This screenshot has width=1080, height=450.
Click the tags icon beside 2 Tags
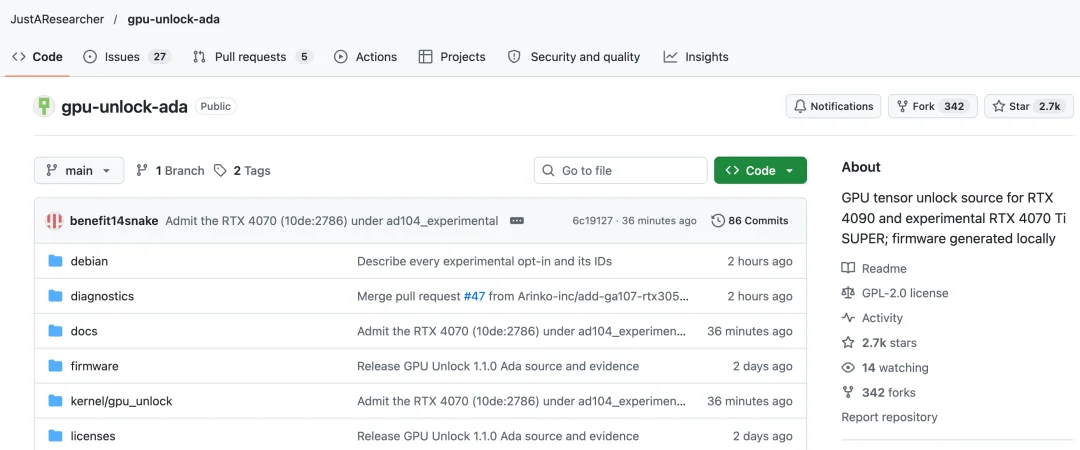pyautogui.click(x=220, y=170)
